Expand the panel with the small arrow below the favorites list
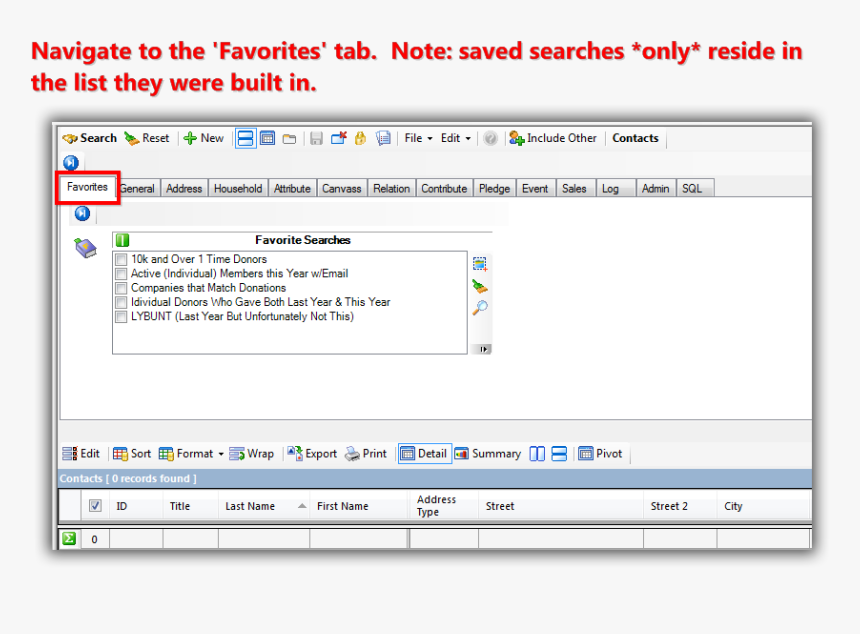The width and height of the screenshot is (860, 634). tap(483, 349)
